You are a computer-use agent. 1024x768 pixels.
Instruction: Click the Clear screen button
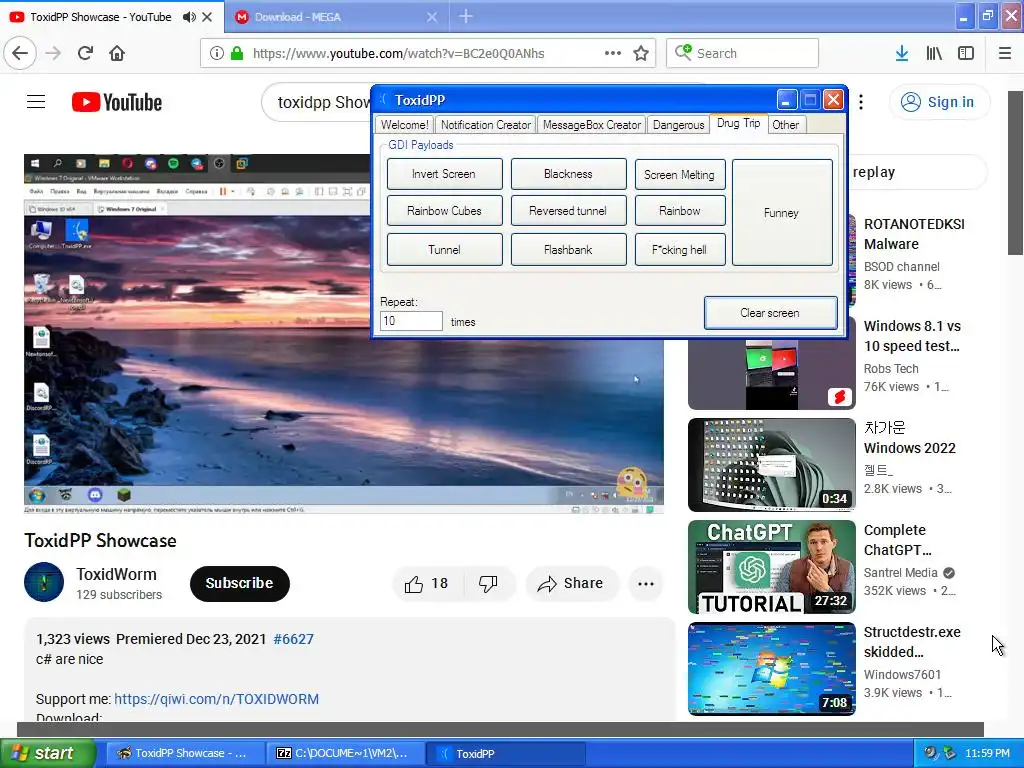tap(770, 313)
